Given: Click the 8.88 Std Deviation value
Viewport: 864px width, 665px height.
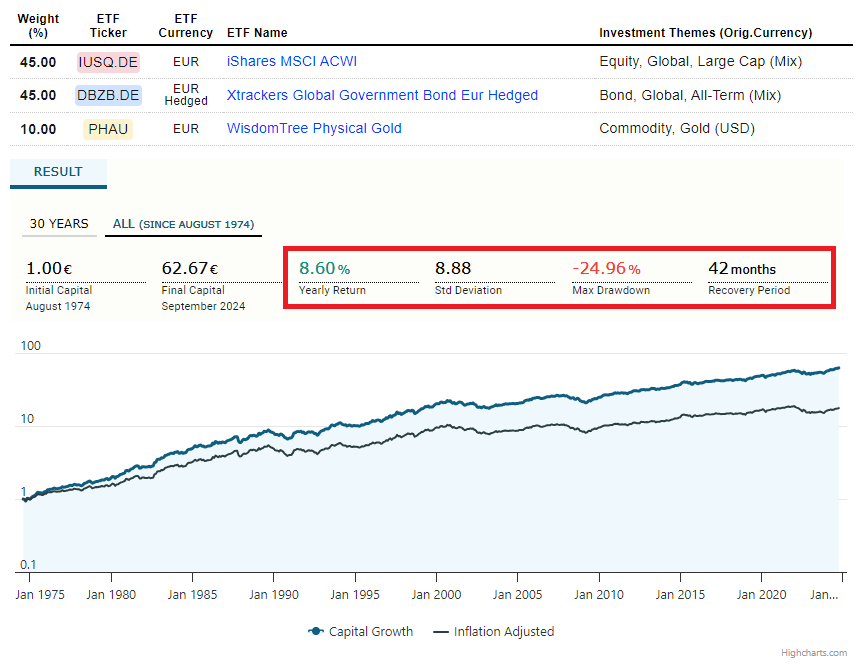Looking at the screenshot, I should 453,268.
